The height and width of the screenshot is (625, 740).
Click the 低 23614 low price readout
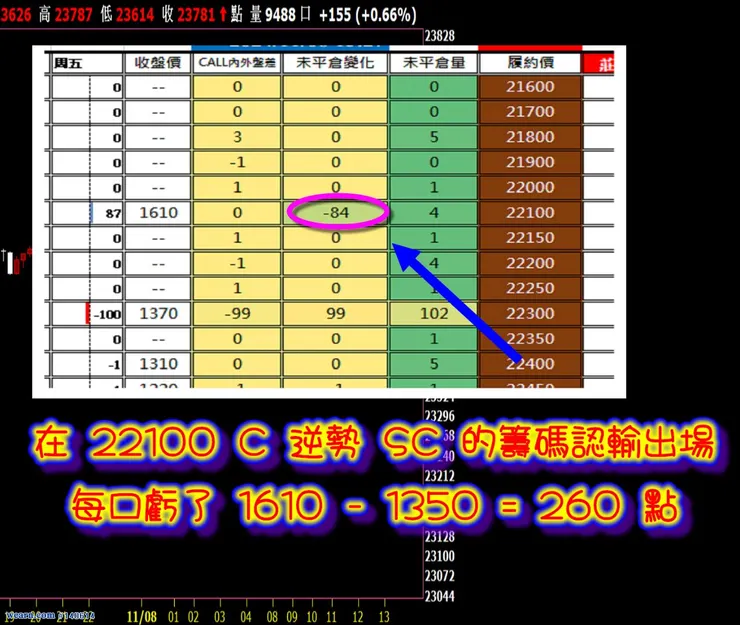127,15
